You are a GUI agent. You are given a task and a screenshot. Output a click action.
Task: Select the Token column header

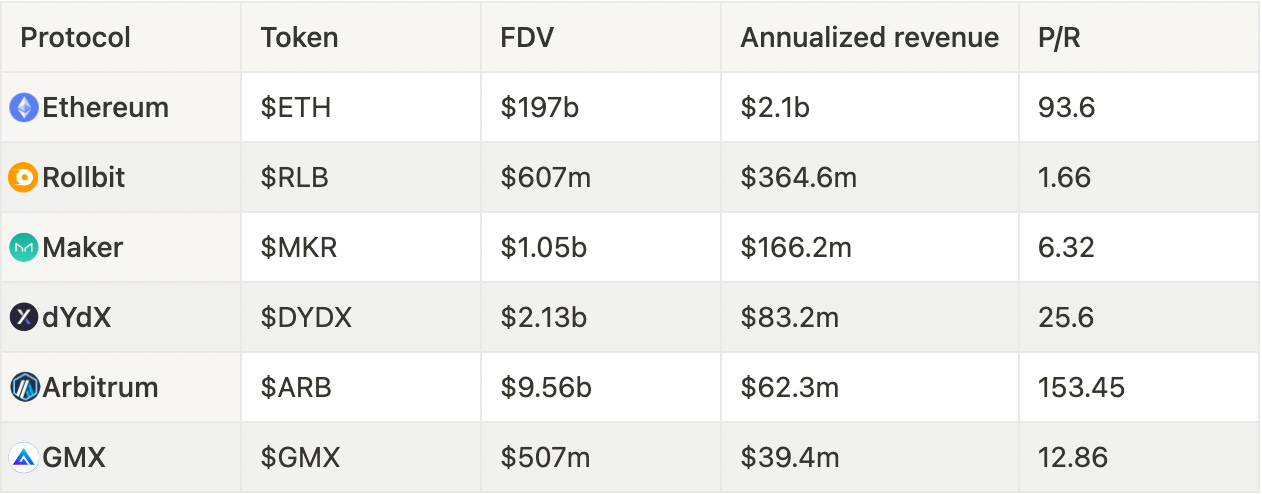click(299, 38)
